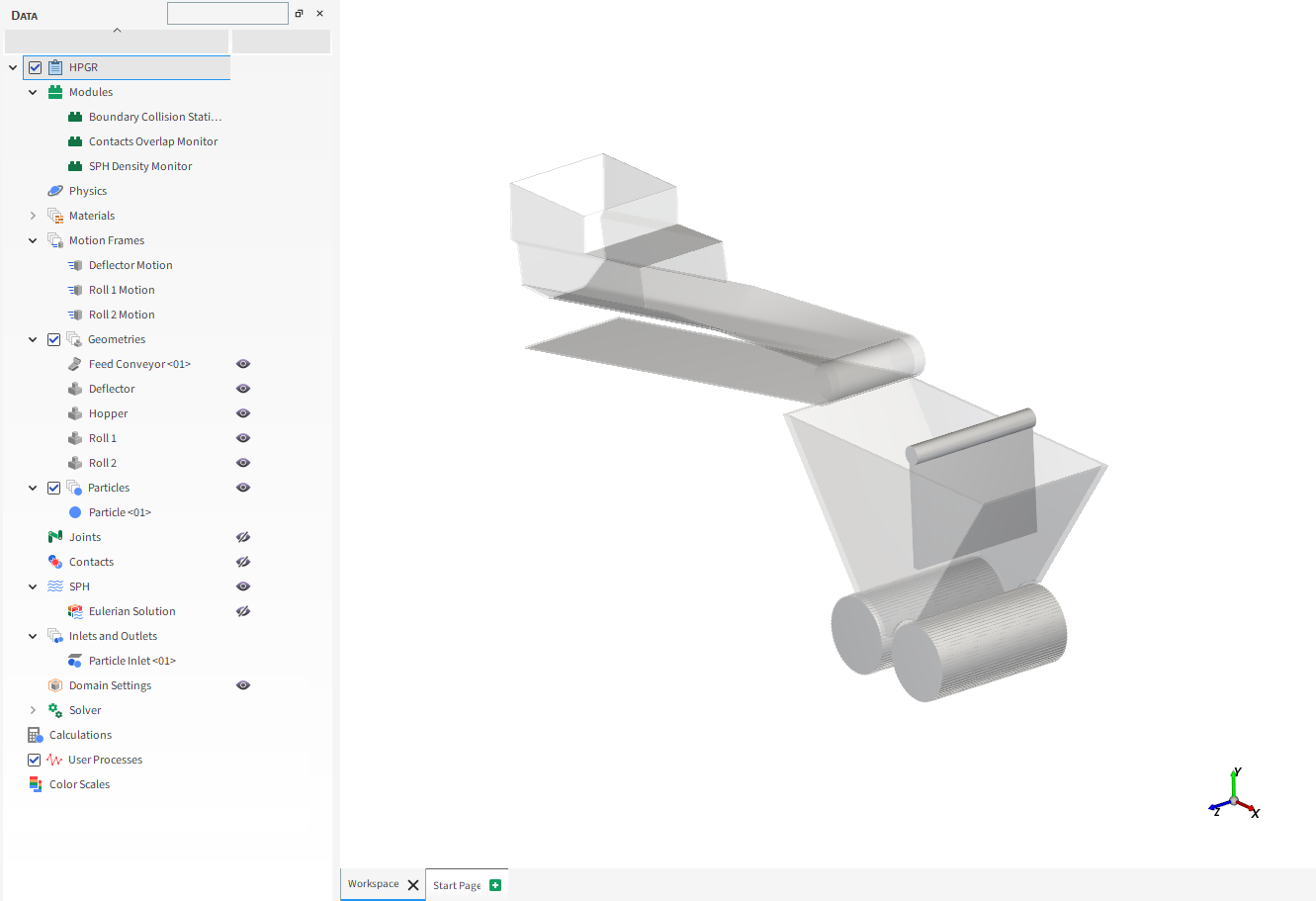Click the Roll 2 geometry icon
Image resolution: width=1316 pixels, height=901 pixels.
(x=75, y=463)
